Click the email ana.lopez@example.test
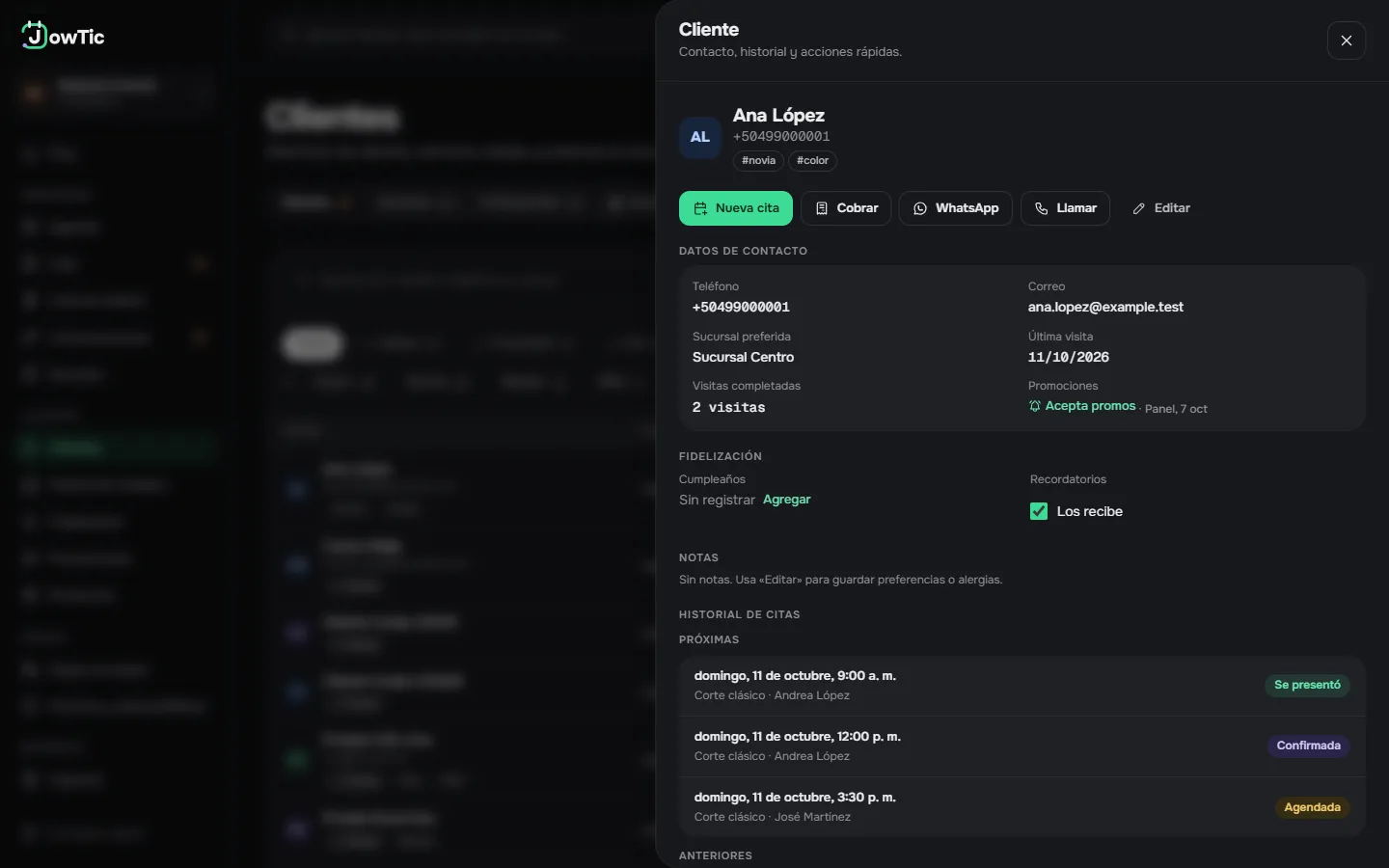Screen dimensions: 1389x868 click(x=1105, y=307)
